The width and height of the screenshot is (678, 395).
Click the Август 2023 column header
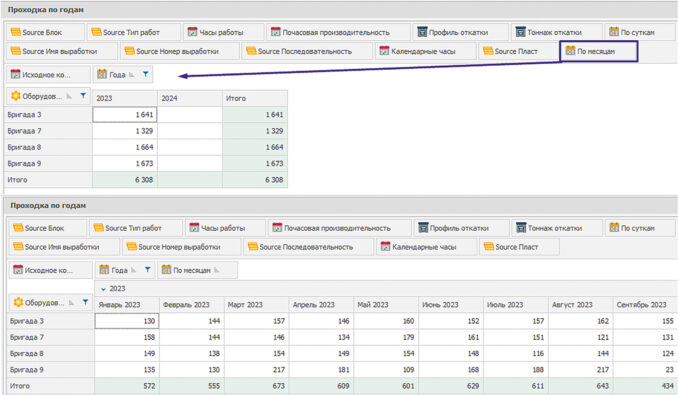581,305
